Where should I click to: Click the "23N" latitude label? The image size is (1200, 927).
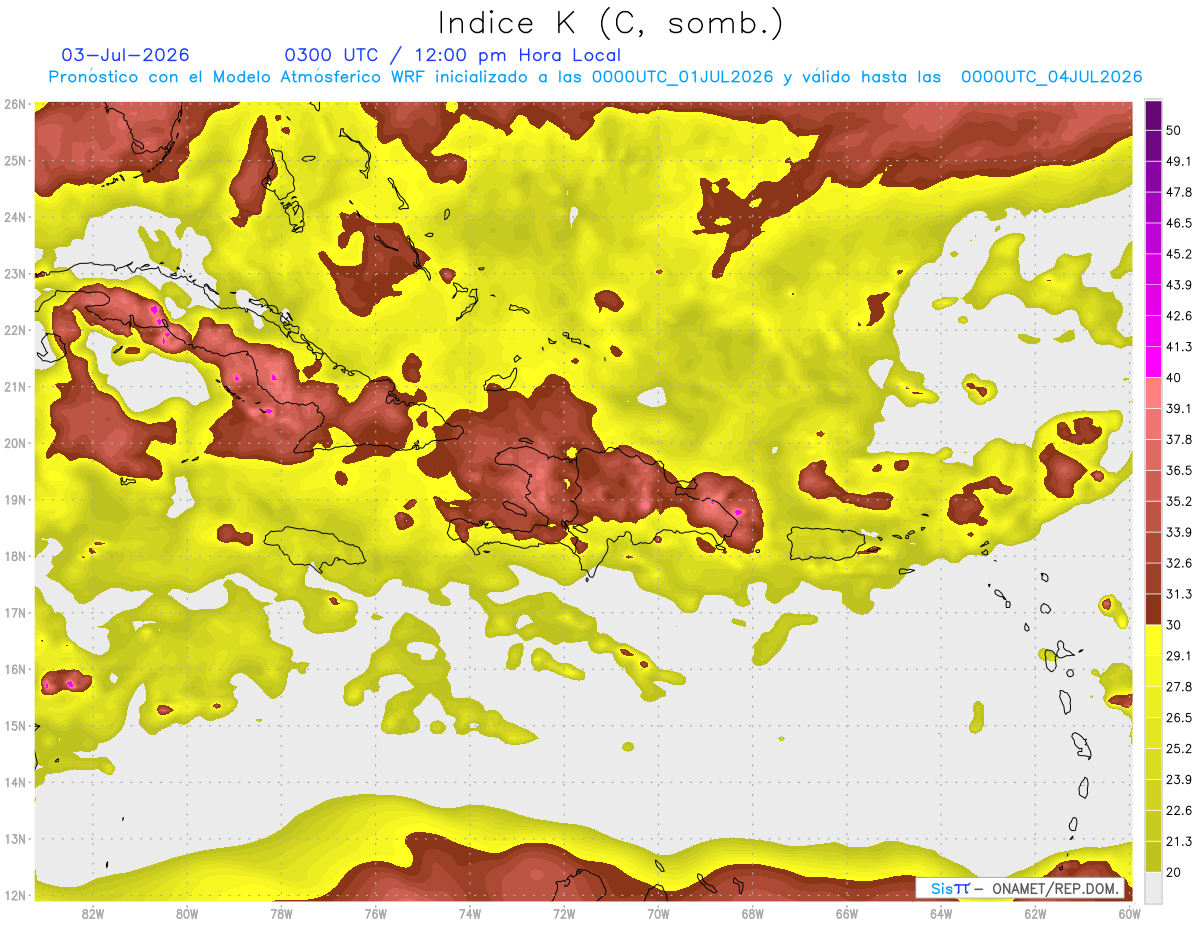point(15,273)
